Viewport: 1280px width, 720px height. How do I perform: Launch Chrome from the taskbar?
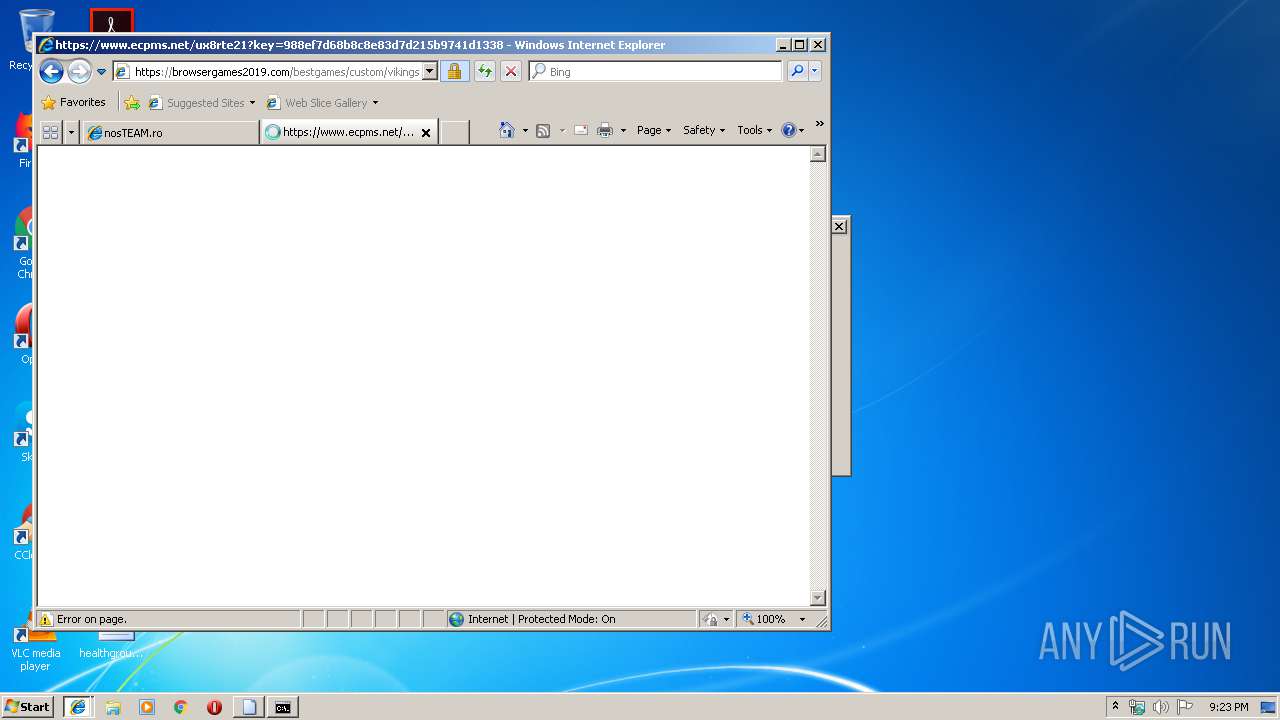(181, 707)
